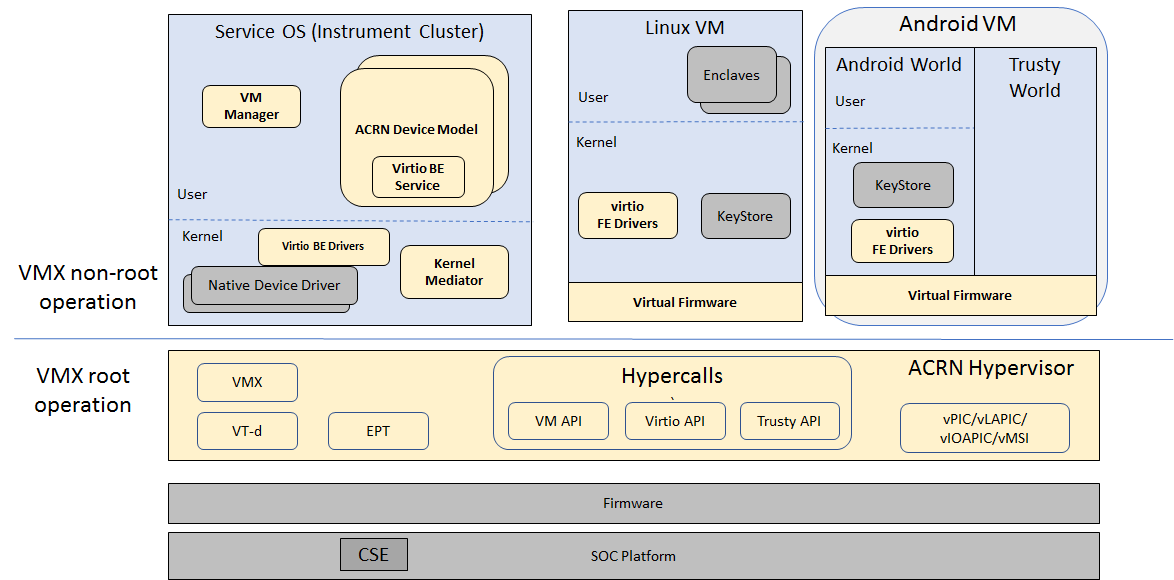
Task: Select the VT-d box
Action: (x=247, y=431)
